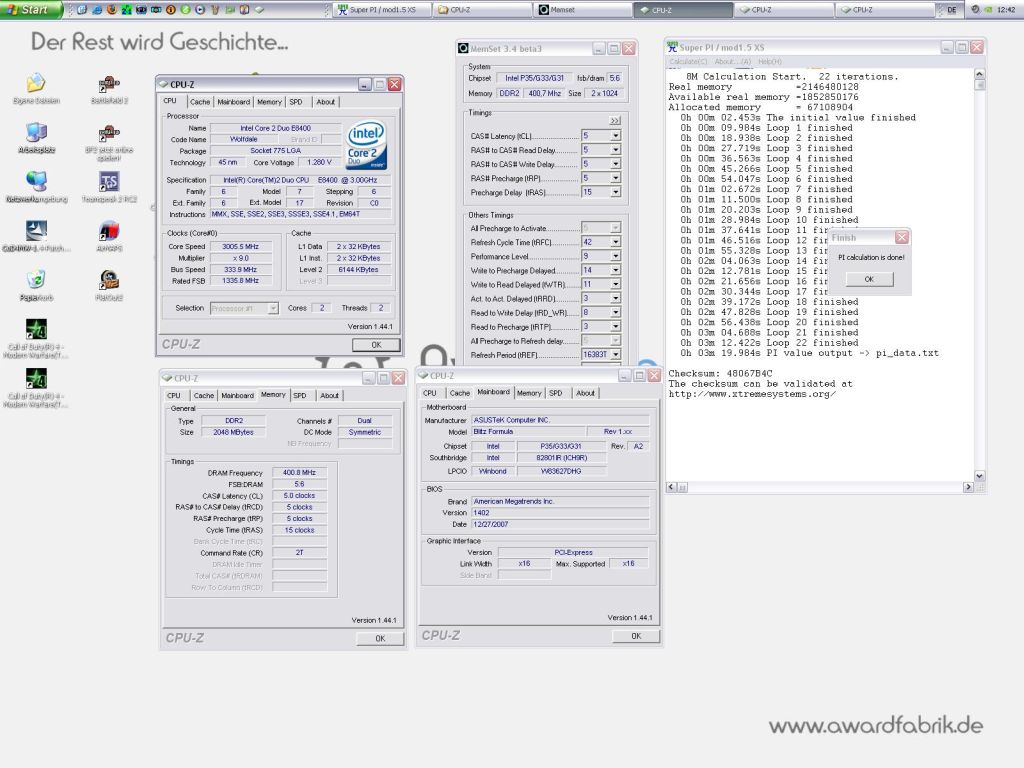Image resolution: width=1024 pixels, height=768 pixels.
Task: Click OK in CPU-Z Mainboard window
Action: (636, 636)
